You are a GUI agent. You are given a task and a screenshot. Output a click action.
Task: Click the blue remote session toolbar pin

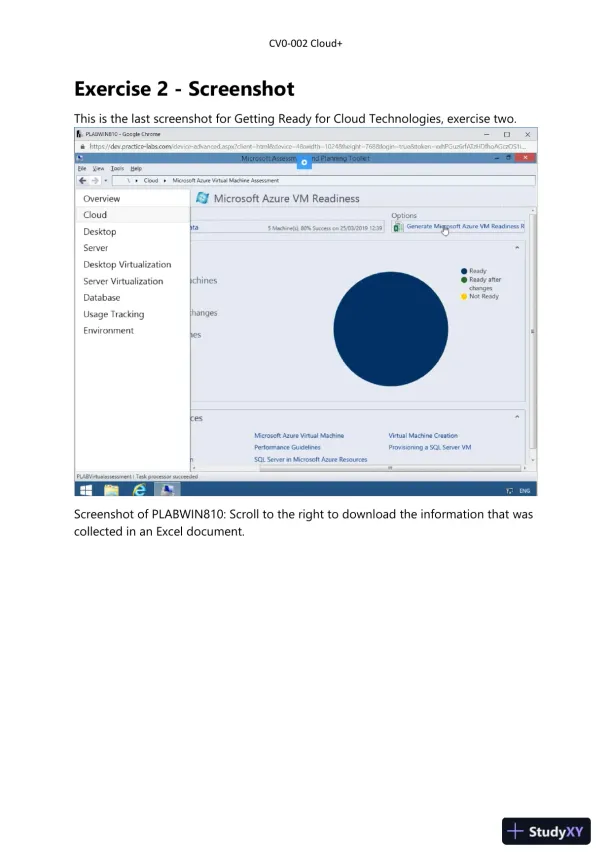(305, 162)
